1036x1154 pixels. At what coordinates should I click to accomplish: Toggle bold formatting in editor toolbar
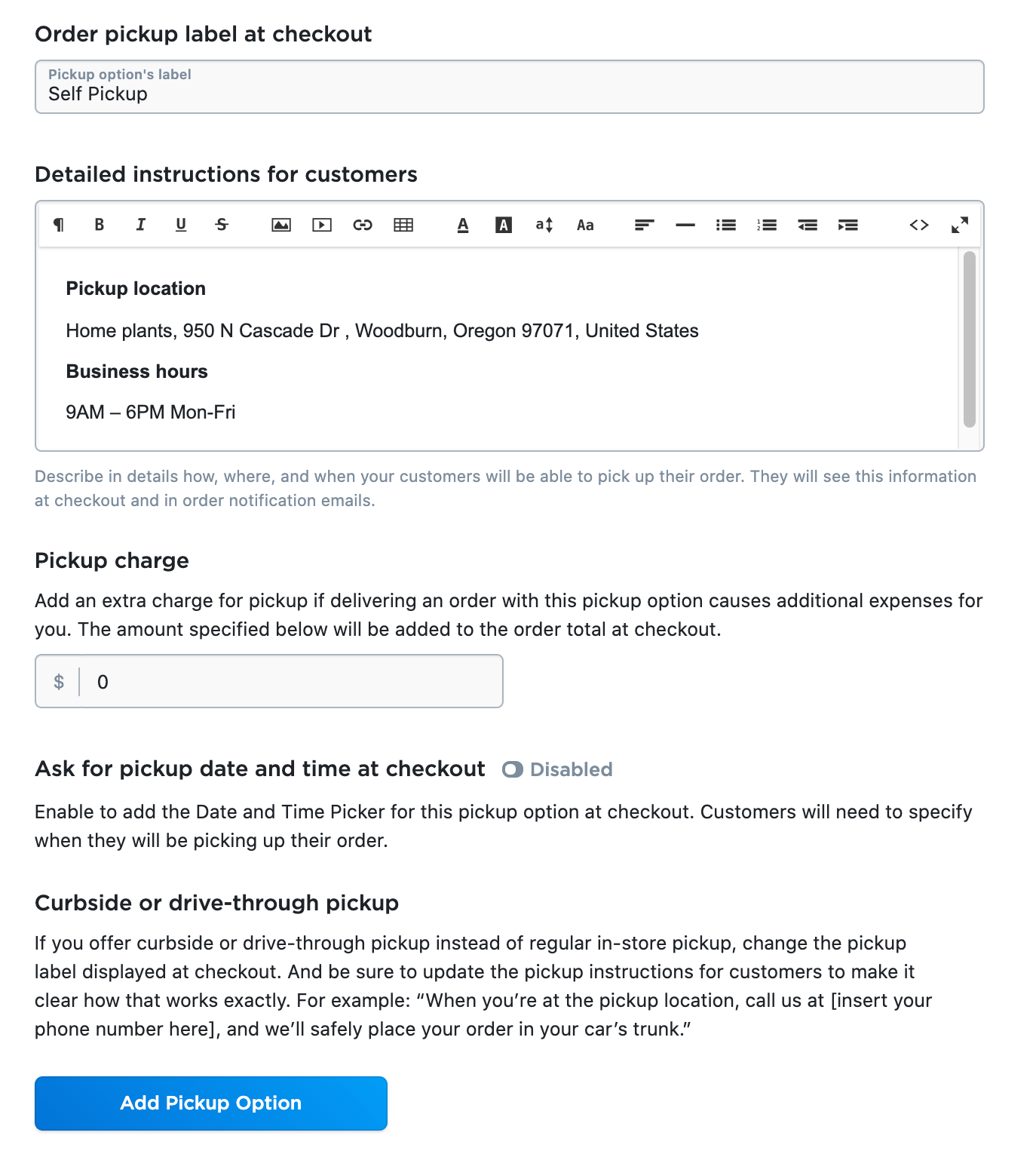click(x=99, y=225)
